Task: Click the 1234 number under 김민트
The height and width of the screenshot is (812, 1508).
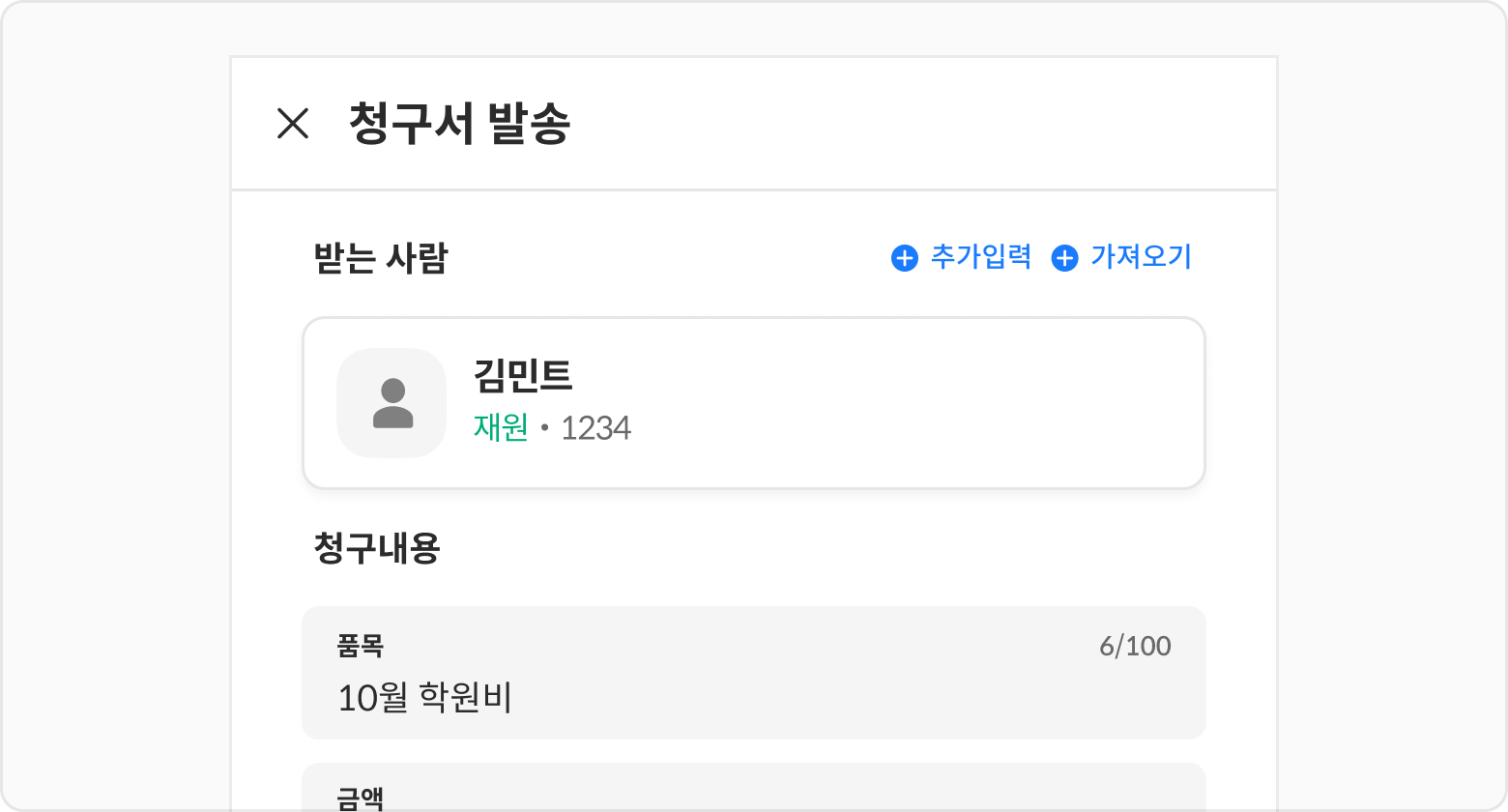Action: click(595, 427)
